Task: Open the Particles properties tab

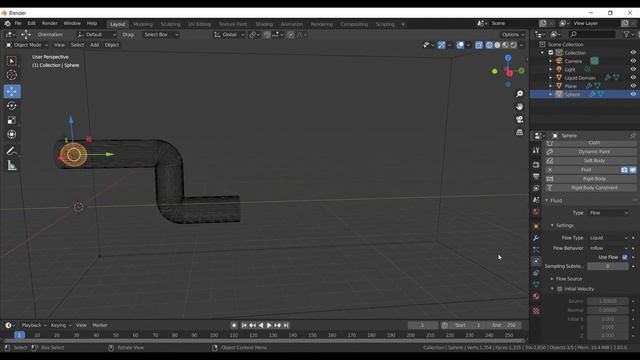Action: (x=536, y=249)
